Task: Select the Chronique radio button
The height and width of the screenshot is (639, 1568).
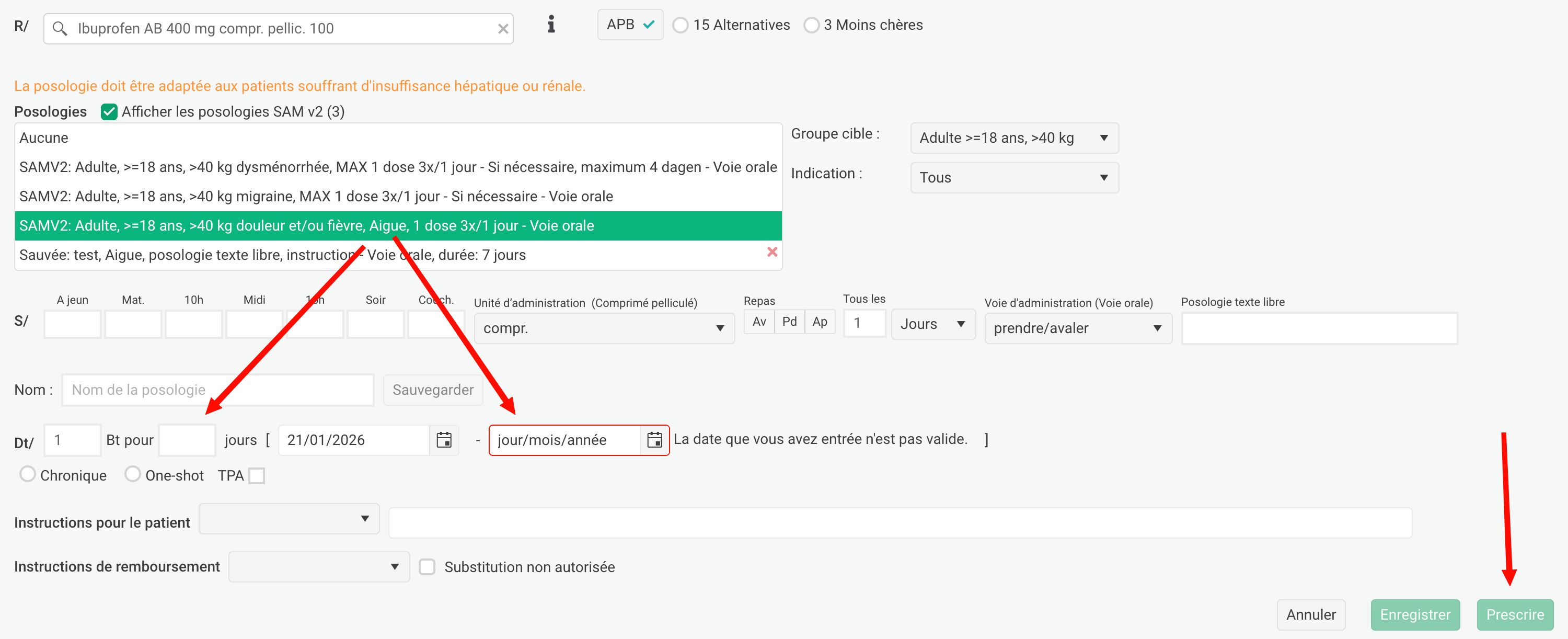Action: point(27,474)
